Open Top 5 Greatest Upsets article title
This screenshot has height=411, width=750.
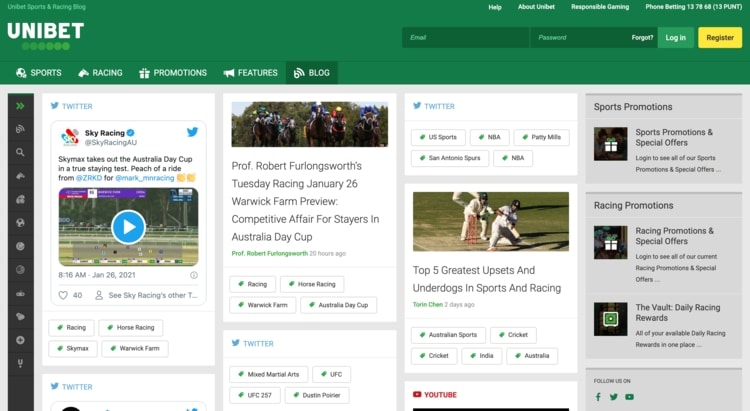click(x=487, y=279)
